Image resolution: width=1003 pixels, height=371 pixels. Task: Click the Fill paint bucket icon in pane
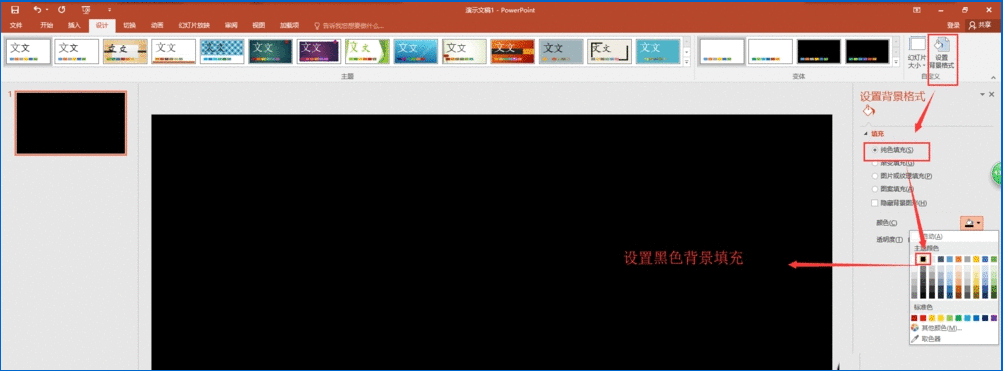pos(868,111)
